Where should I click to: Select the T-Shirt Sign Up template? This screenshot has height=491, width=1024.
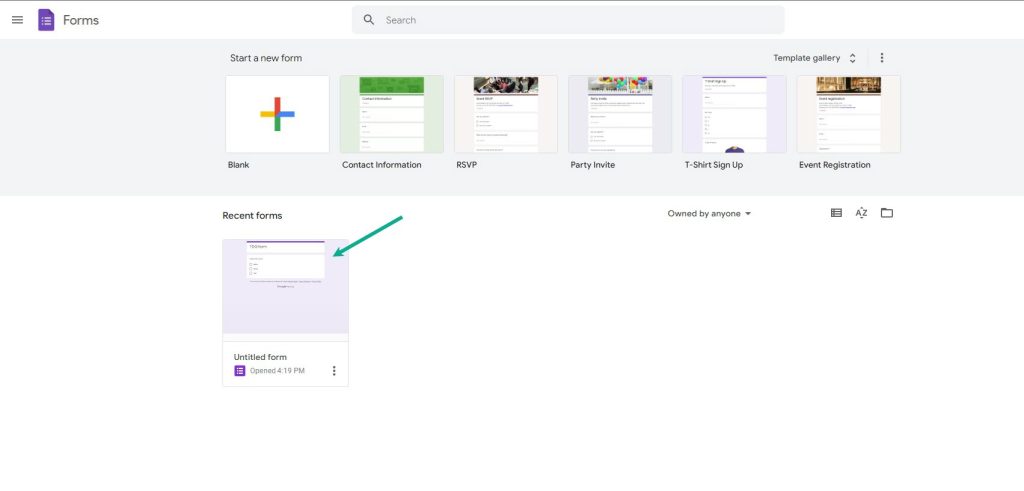734,114
